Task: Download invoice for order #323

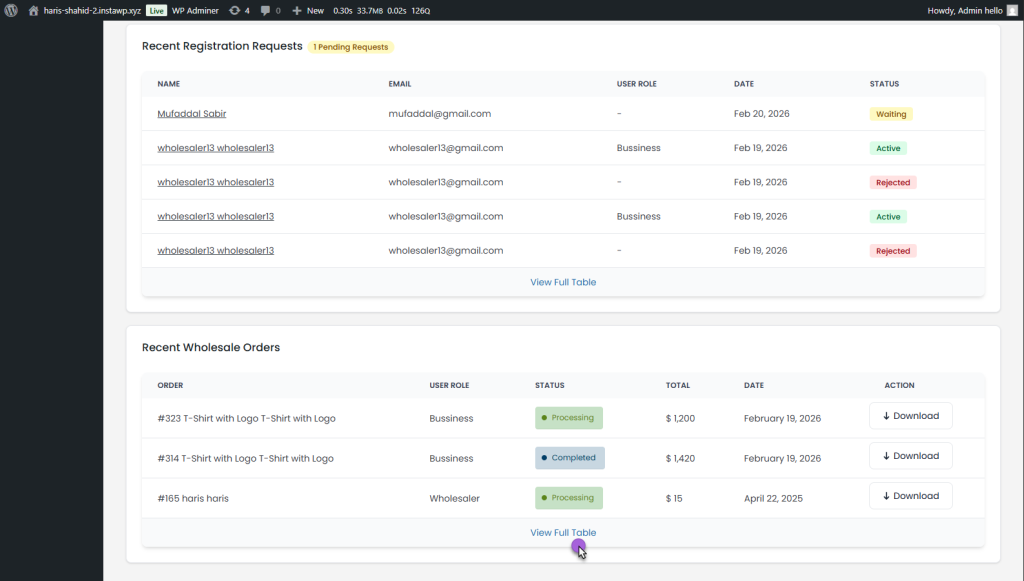Action: 910,416
